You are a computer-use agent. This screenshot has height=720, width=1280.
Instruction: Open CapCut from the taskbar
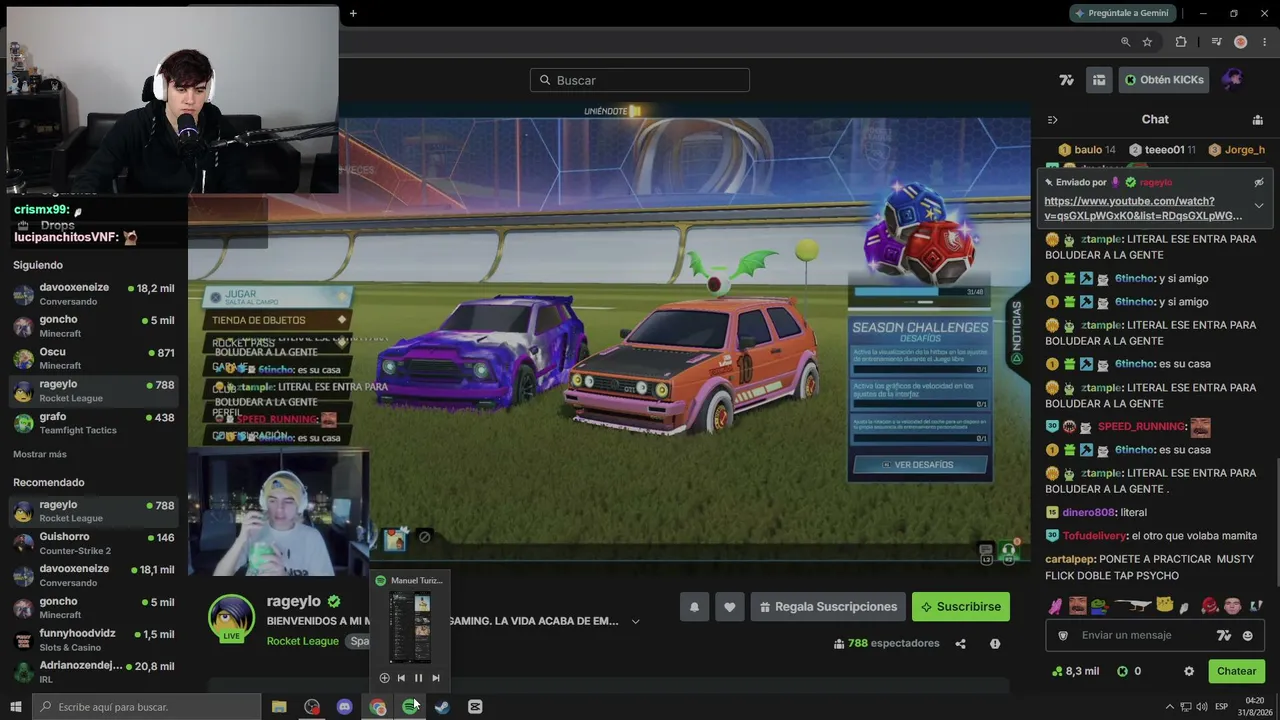[475, 707]
